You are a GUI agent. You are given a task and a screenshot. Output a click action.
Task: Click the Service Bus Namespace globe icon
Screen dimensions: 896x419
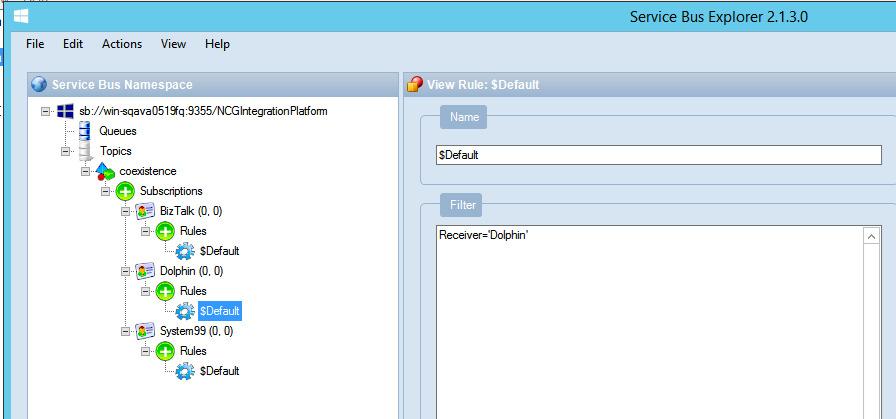pyautogui.click(x=39, y=85)
